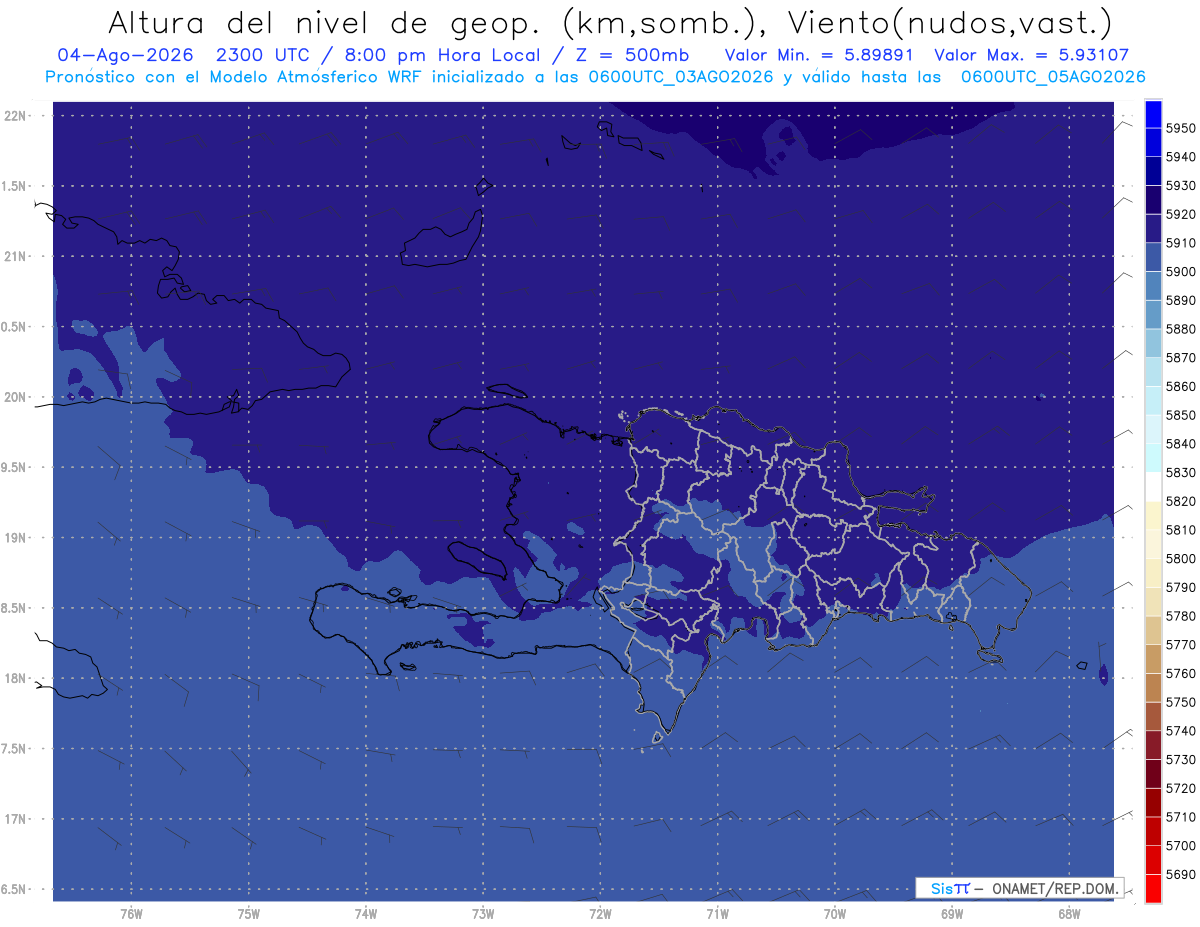Click the '5930' colorbar label
The width and height of the screenshot is (1200, 927).
tap(1180, 186)
